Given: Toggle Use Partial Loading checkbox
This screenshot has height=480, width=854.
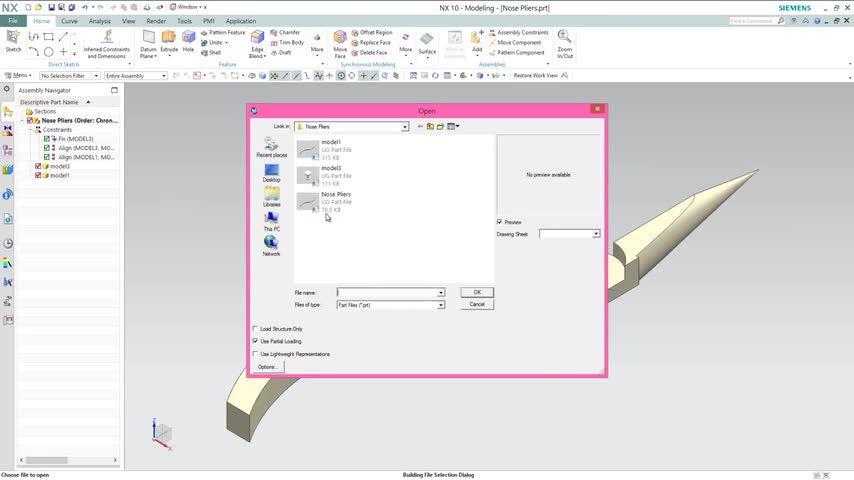Looking at the screenshot, I should 255,341.
